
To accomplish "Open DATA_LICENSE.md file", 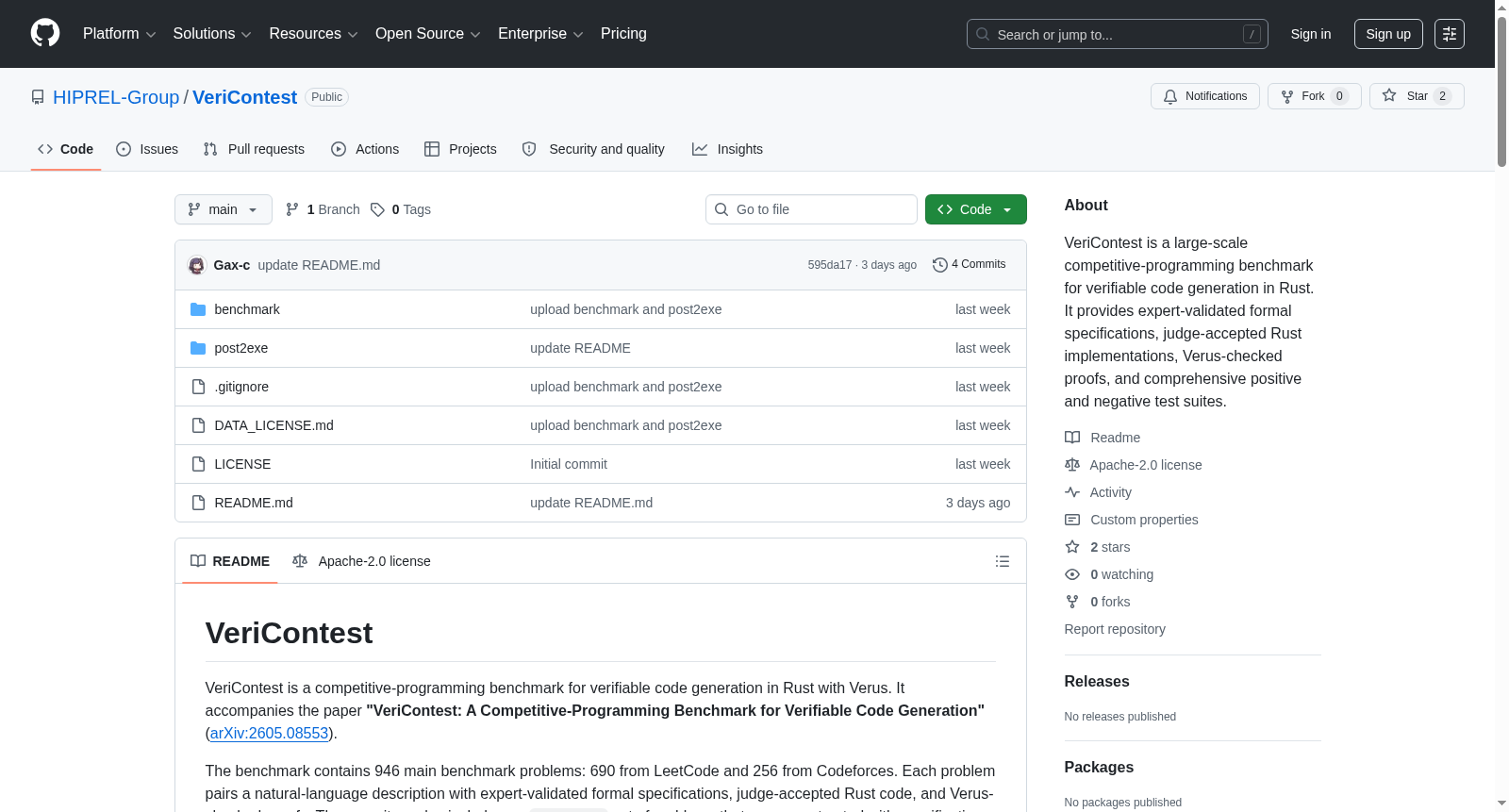I will point(274,425).
